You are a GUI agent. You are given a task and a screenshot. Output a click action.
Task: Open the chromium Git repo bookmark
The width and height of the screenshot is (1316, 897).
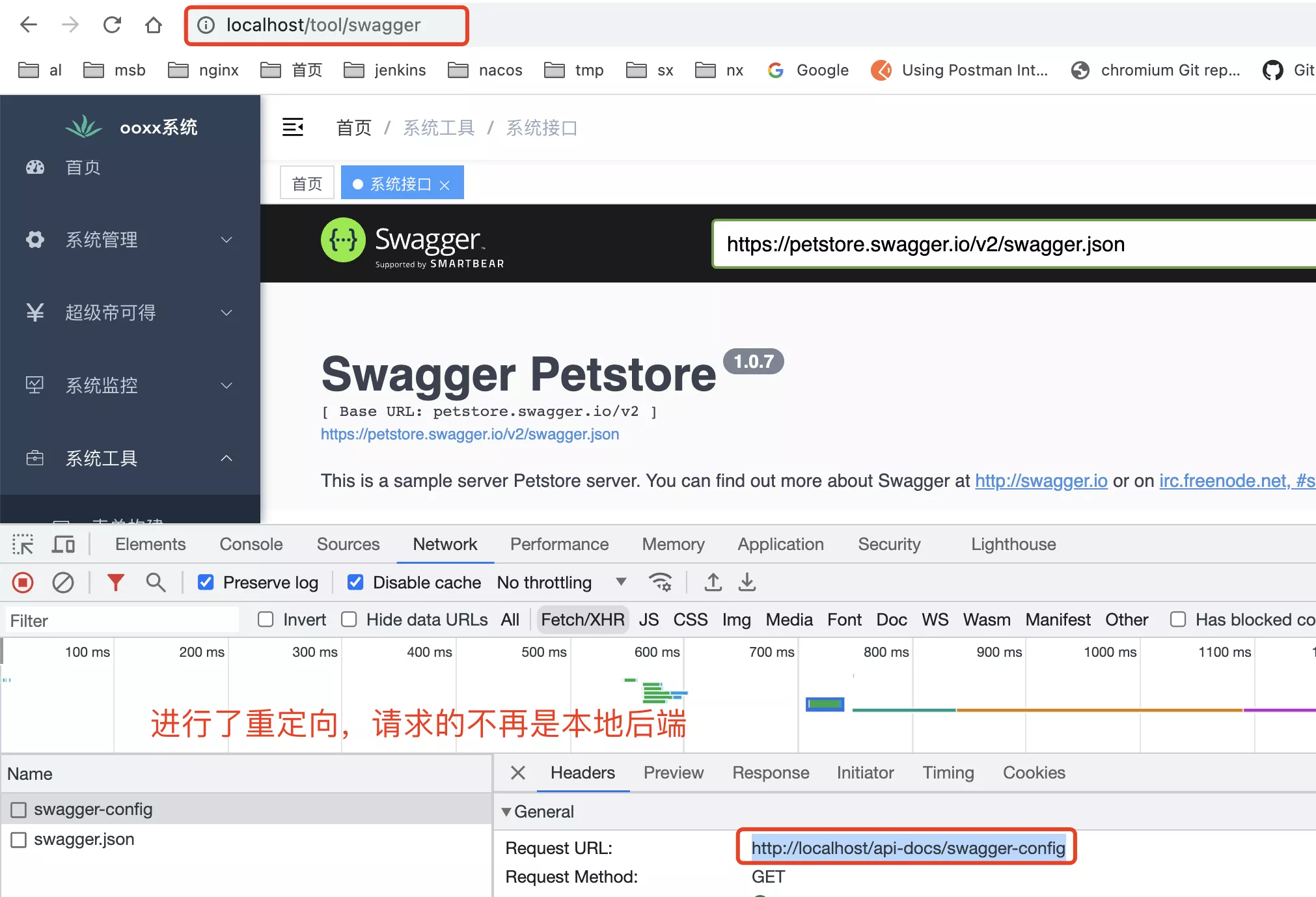1156,70
